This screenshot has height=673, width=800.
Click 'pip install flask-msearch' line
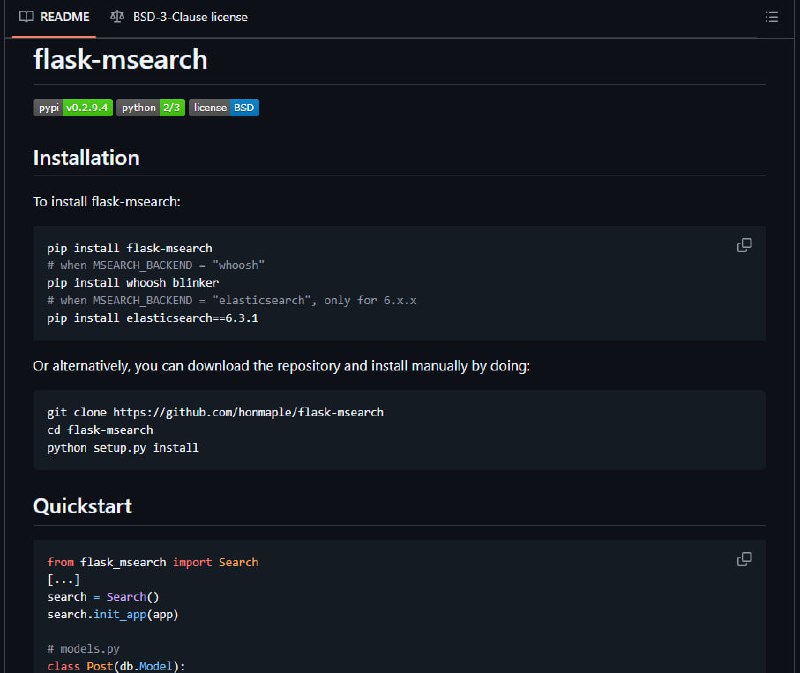point(130,248)
